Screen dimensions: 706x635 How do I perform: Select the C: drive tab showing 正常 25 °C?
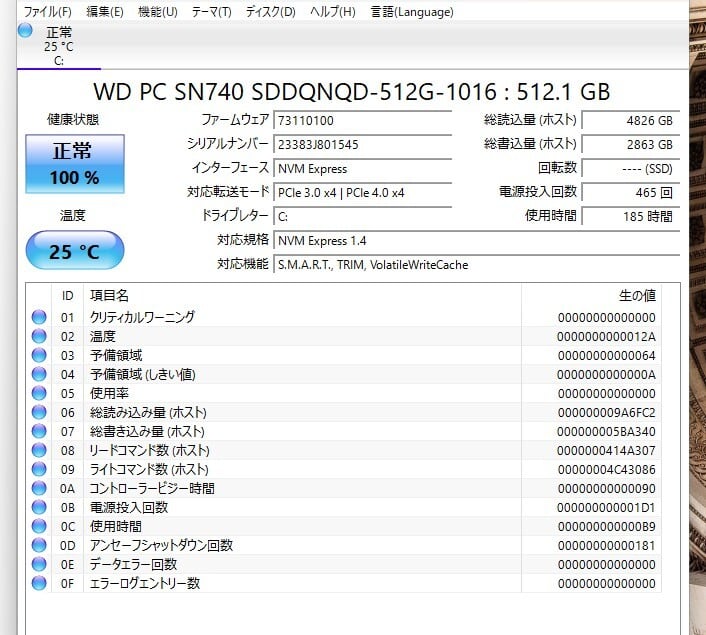59,46
